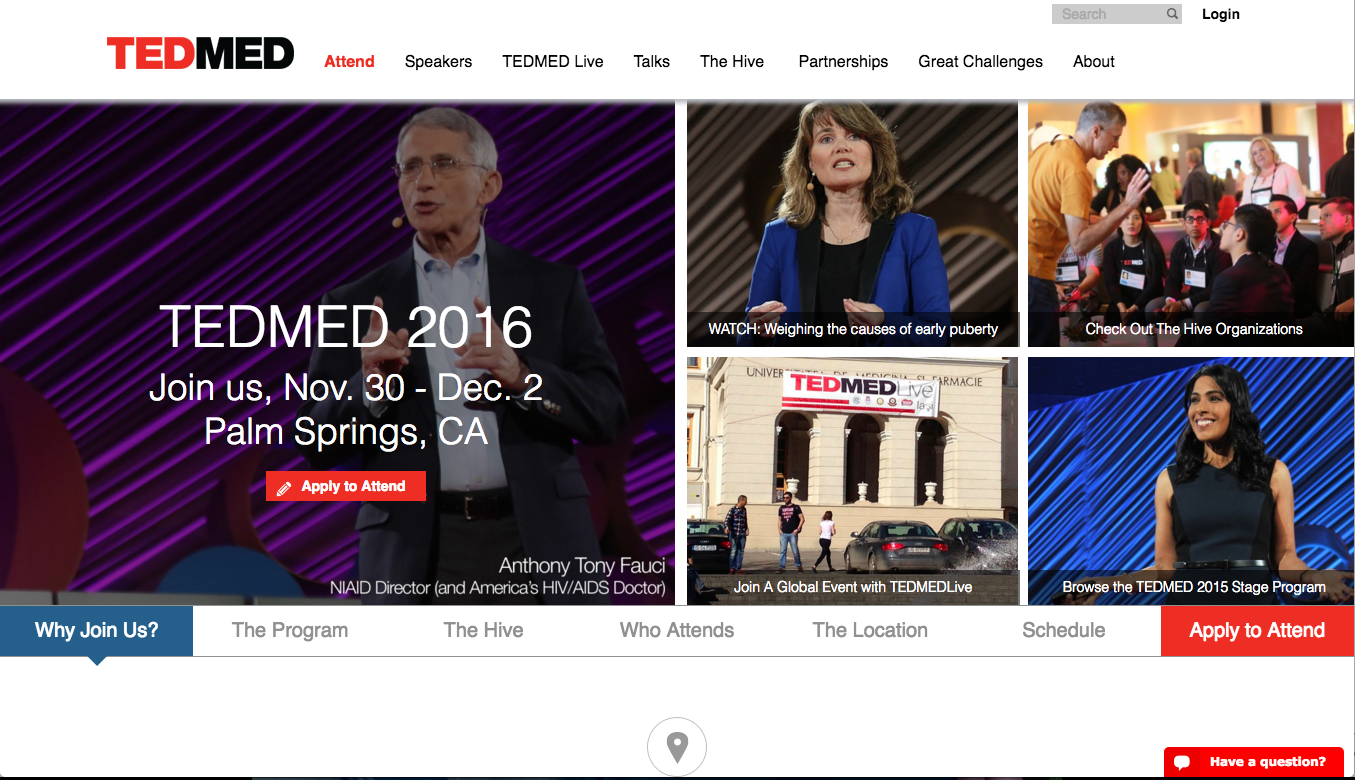Open the Schedule tab

(x=1064, y=631)
